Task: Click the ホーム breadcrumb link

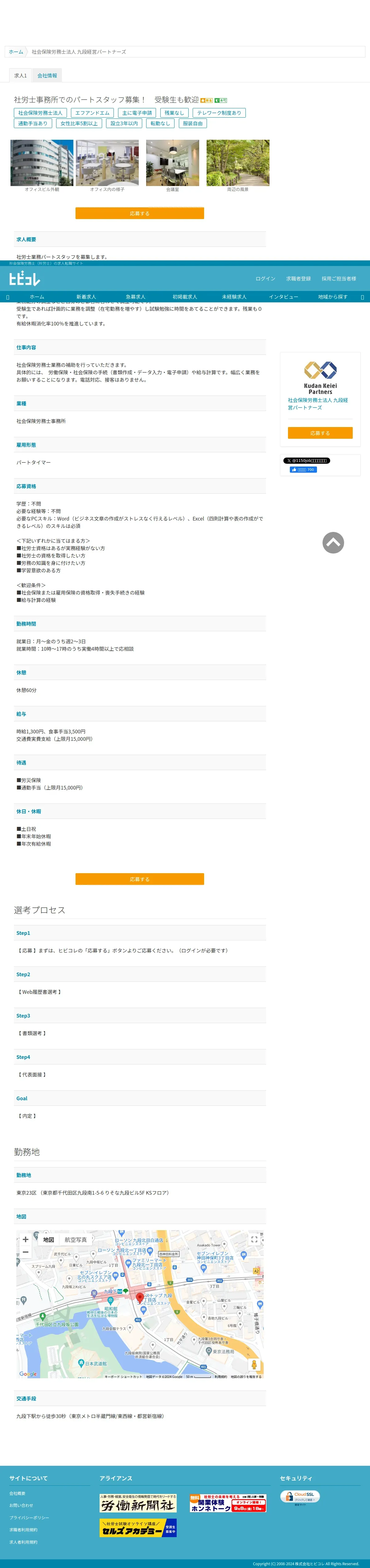Action: pyautogui.click(x=16, y=52)
